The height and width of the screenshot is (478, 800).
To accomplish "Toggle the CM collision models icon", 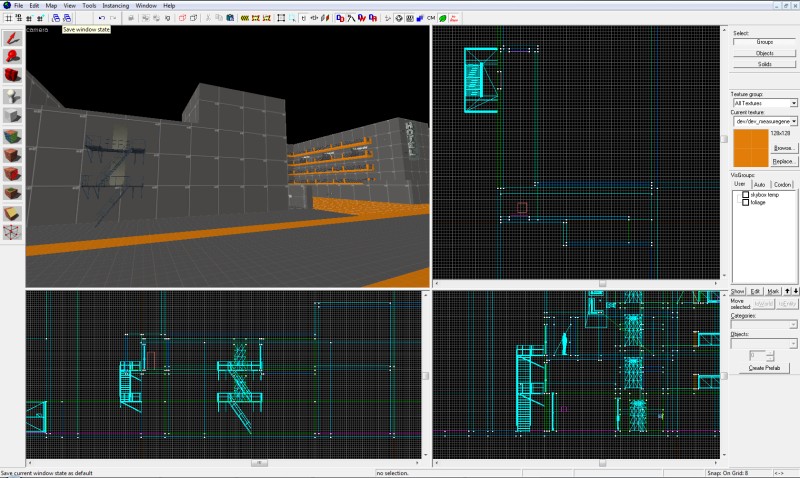I will (x=431, y=18).
